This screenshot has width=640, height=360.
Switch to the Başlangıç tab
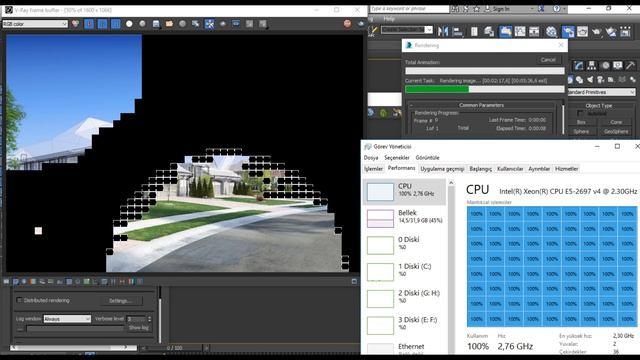480,169
